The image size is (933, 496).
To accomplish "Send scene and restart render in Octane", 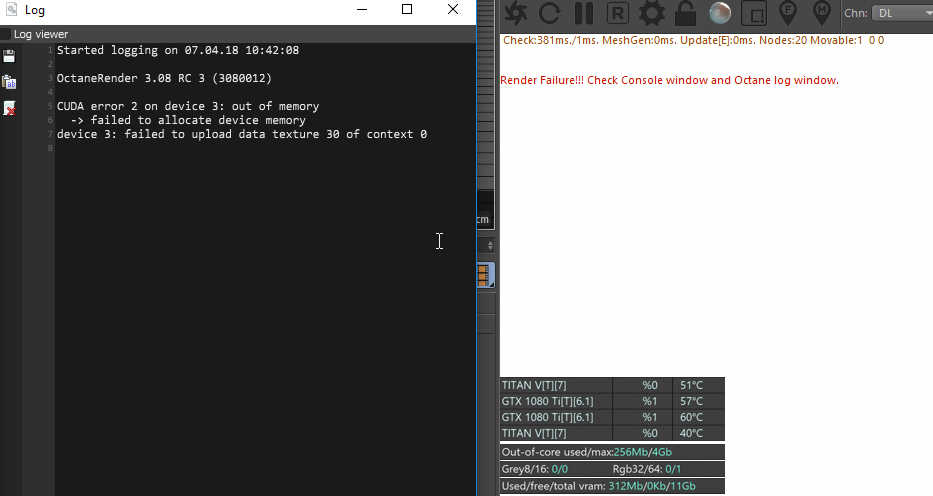I will pyautogui.click(x=515, y=13).
